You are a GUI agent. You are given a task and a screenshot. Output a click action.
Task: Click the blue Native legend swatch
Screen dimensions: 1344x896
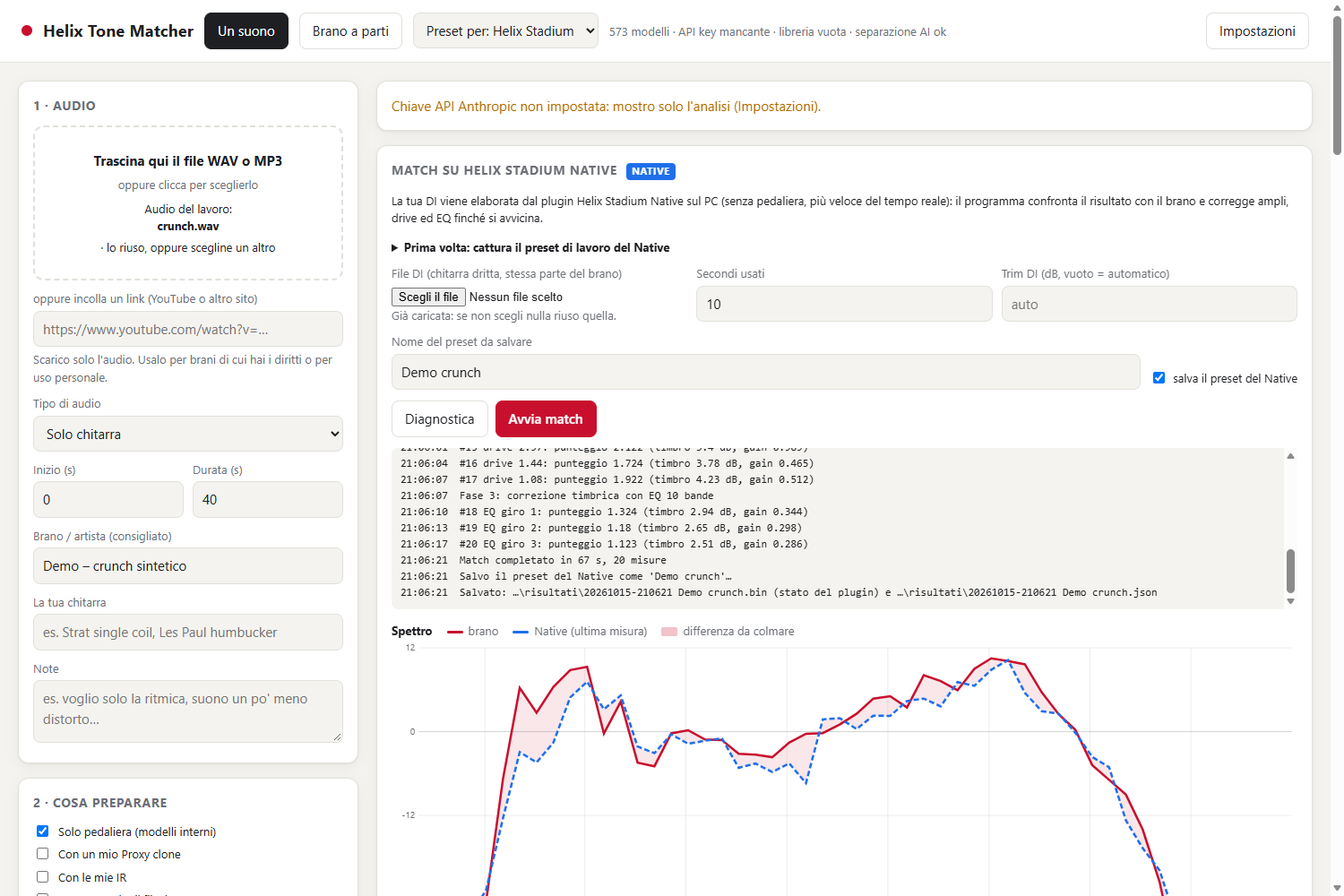point(521,632)
